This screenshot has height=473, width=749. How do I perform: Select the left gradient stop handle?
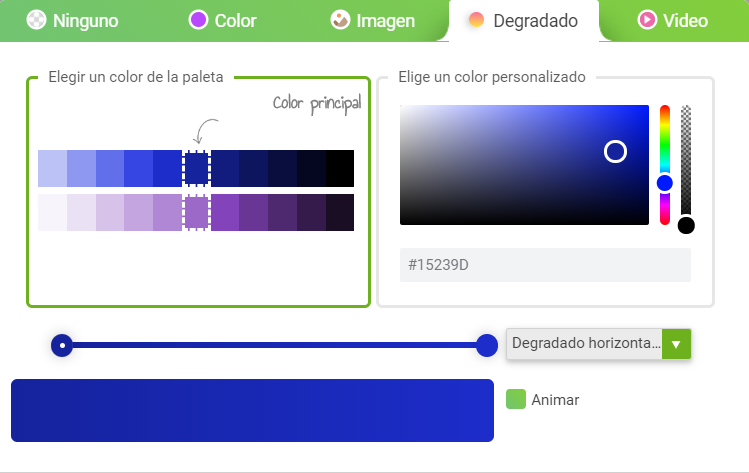click(x=62, y=345)
